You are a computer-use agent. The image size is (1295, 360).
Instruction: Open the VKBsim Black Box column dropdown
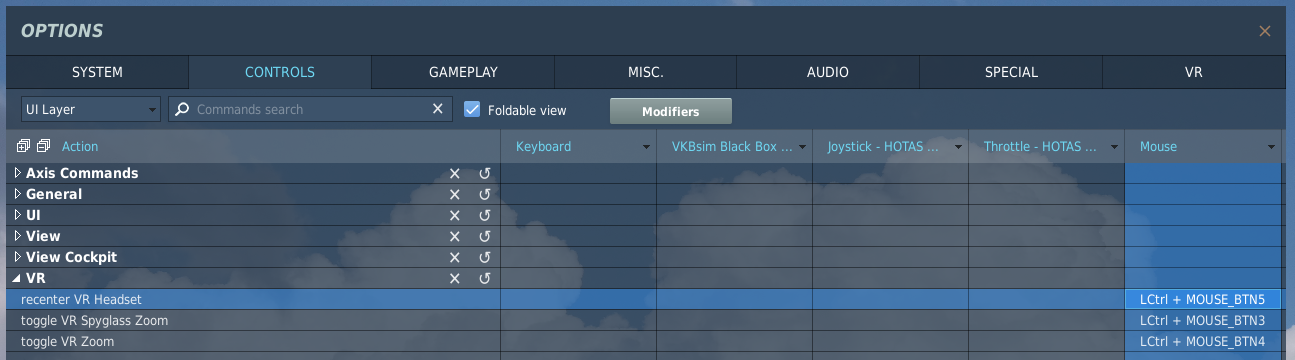[803, 147]
